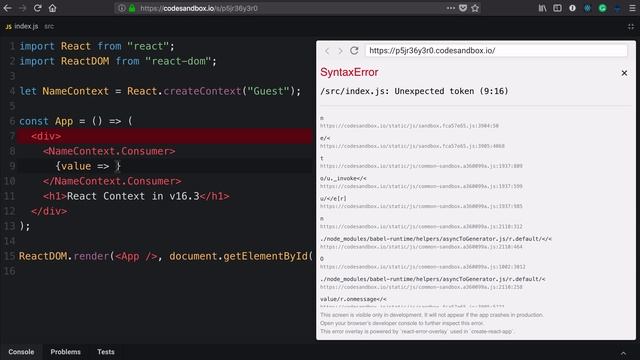The image size is (640, 360).
Task: Open the React DevTools extension icon
Action: click(x=587, y=8)
